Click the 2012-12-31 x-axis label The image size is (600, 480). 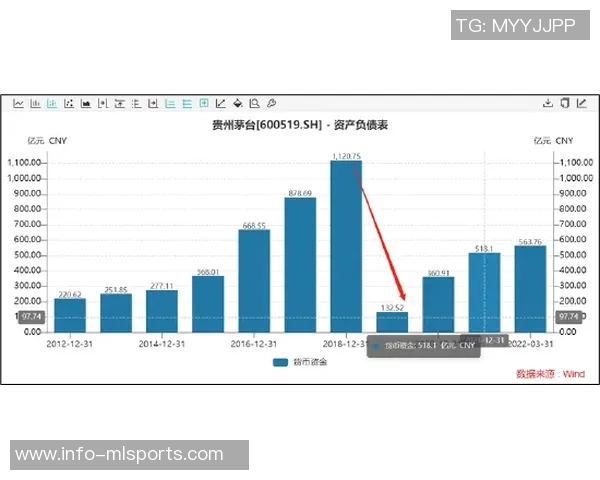point(70,344)
